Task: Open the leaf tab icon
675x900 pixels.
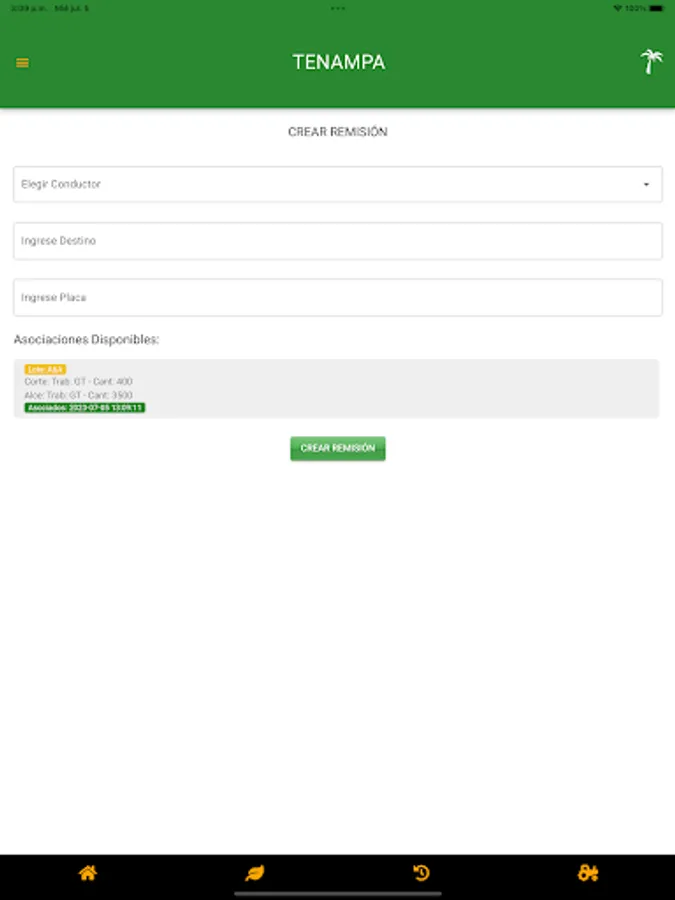Action: click(x=255, y=873)
